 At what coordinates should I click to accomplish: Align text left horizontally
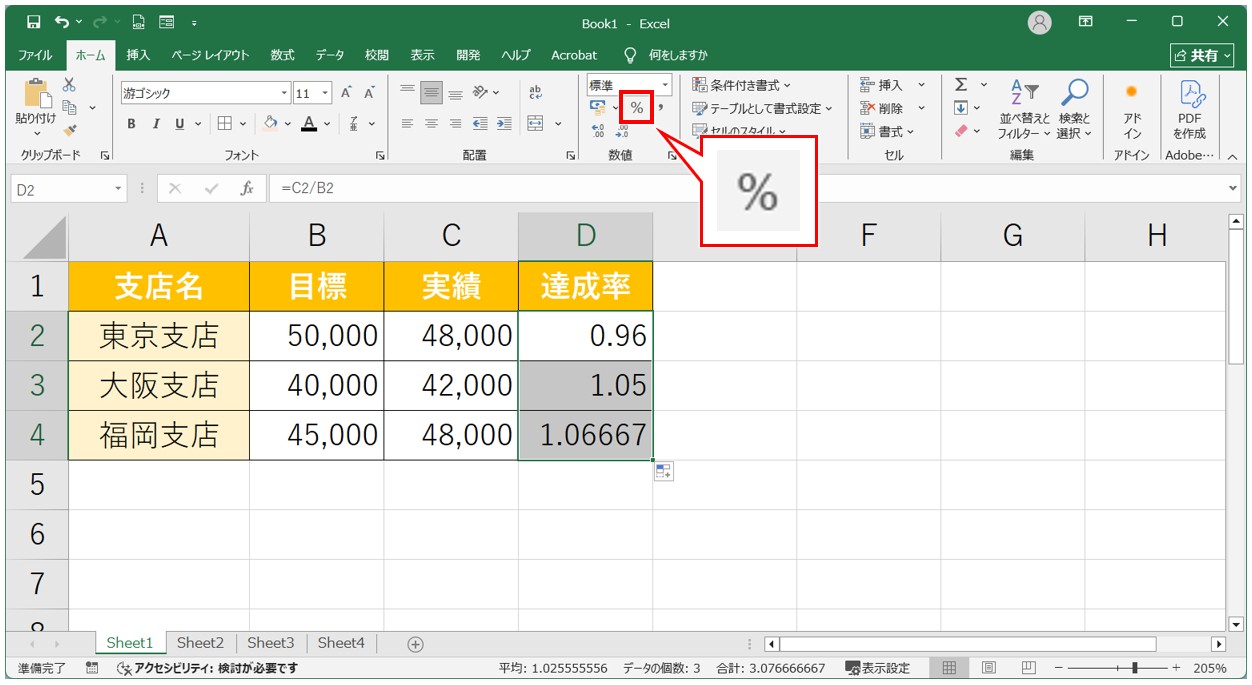point(407,124)
